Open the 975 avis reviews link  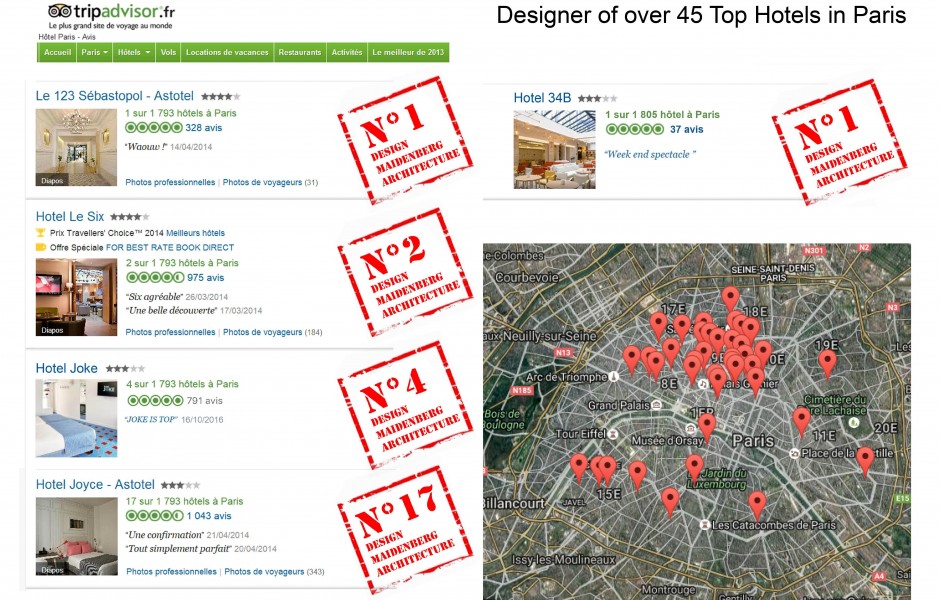click(206, 278)
